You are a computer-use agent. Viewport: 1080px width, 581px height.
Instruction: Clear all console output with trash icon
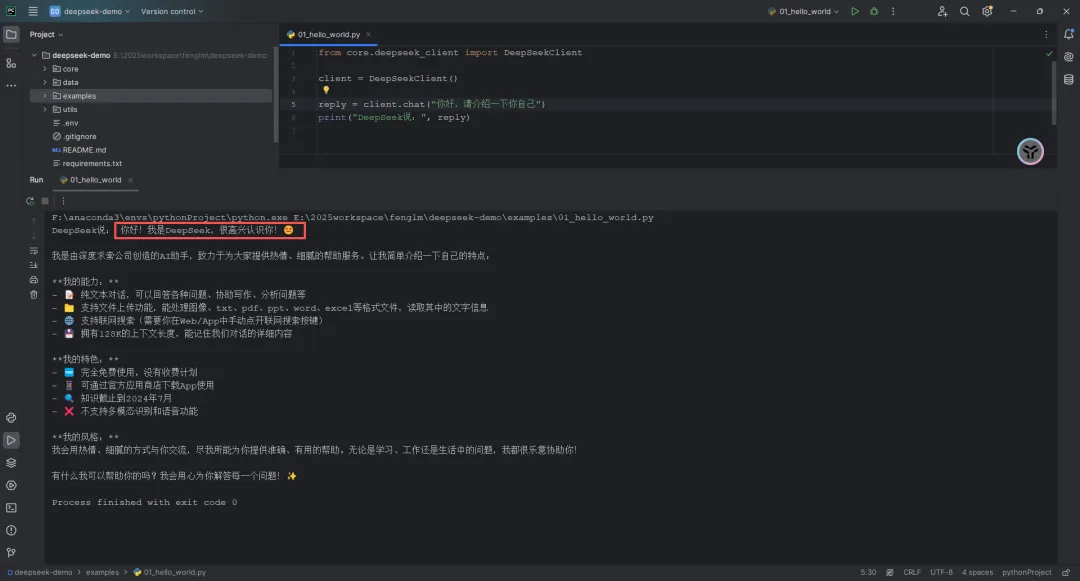pos(34,295)
